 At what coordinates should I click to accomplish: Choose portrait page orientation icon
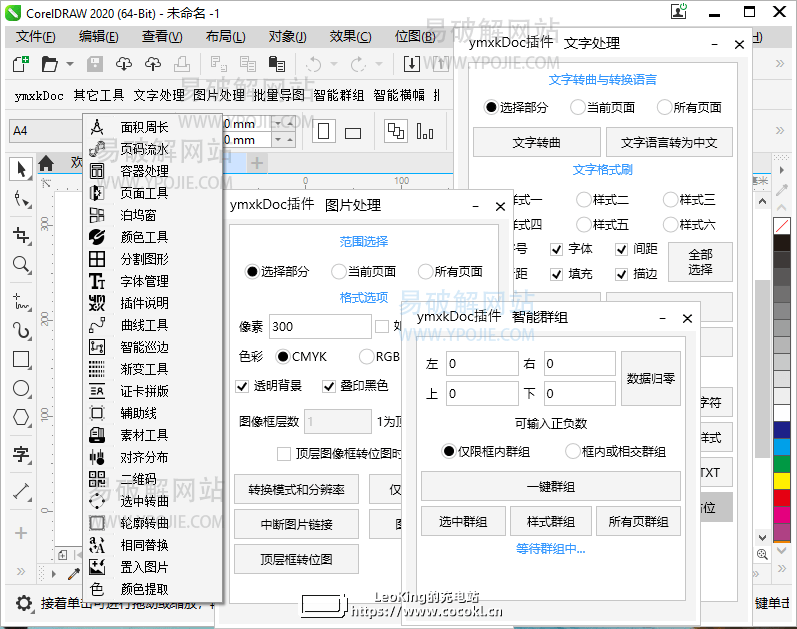323,132
